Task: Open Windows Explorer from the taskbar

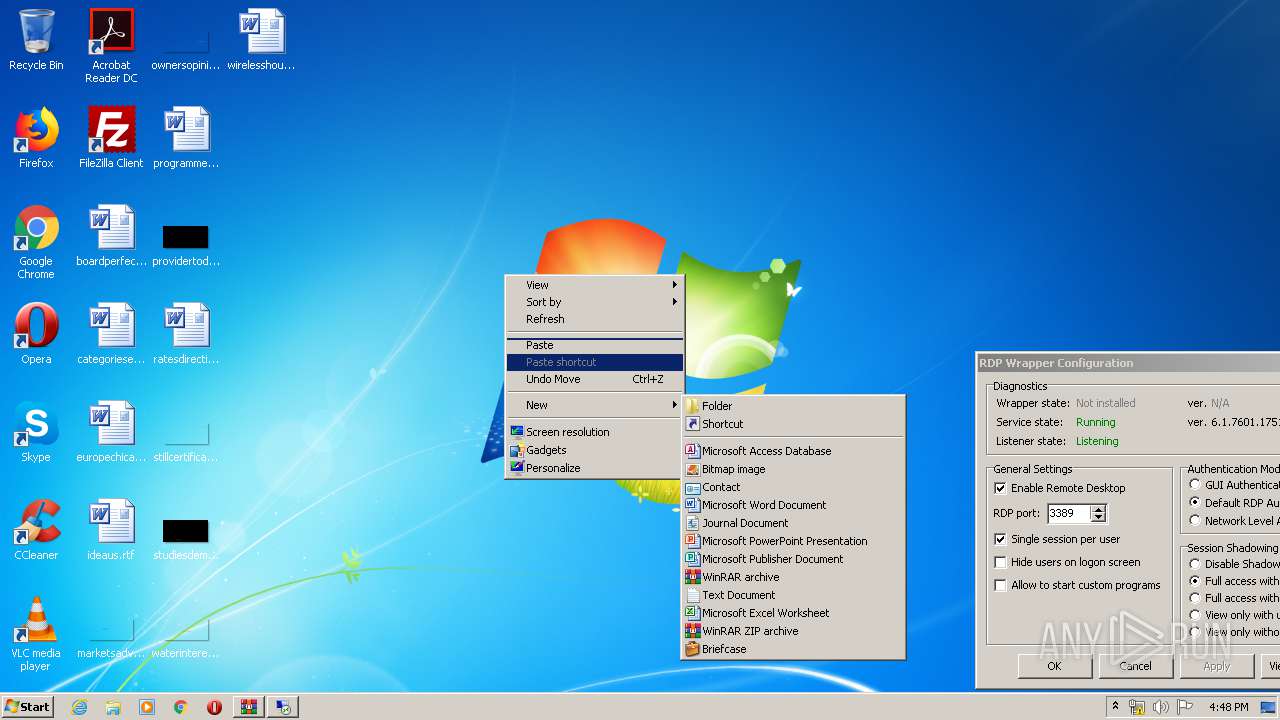Action: pos(113,707)
